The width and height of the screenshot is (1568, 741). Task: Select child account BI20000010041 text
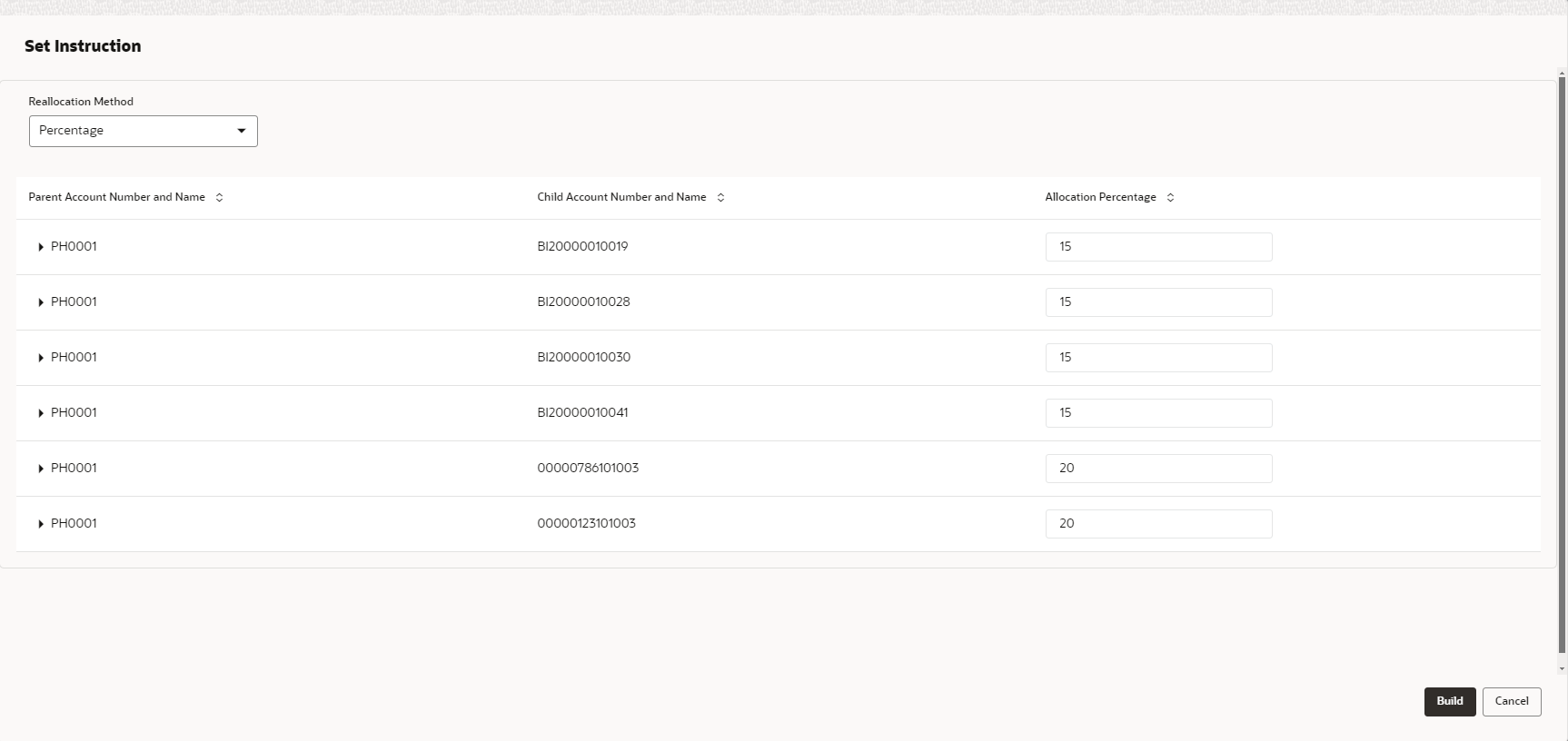(582, 412)
